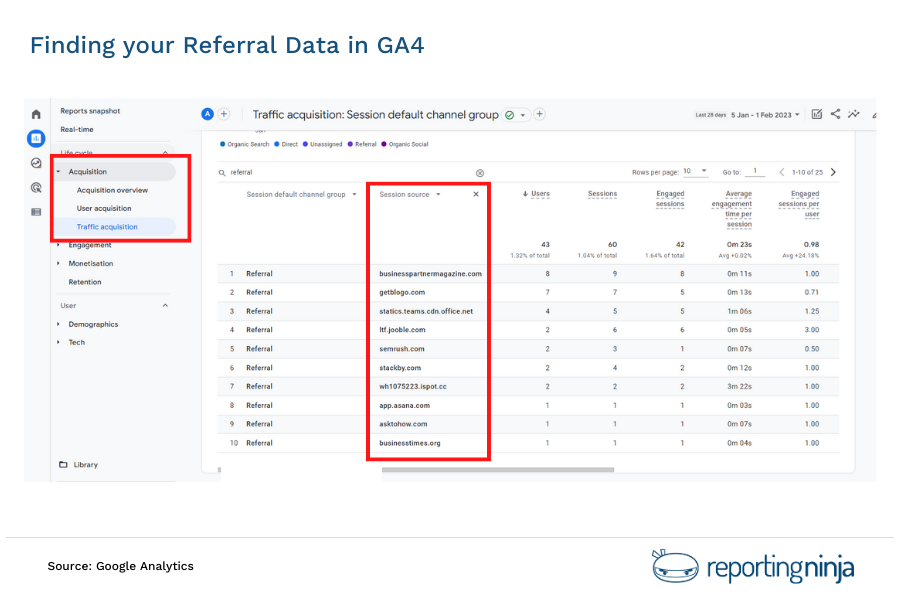Click statics.teams.cdn.office.net source cell
This screenshot has width=900, height=600.
click(x=426, y=311)
